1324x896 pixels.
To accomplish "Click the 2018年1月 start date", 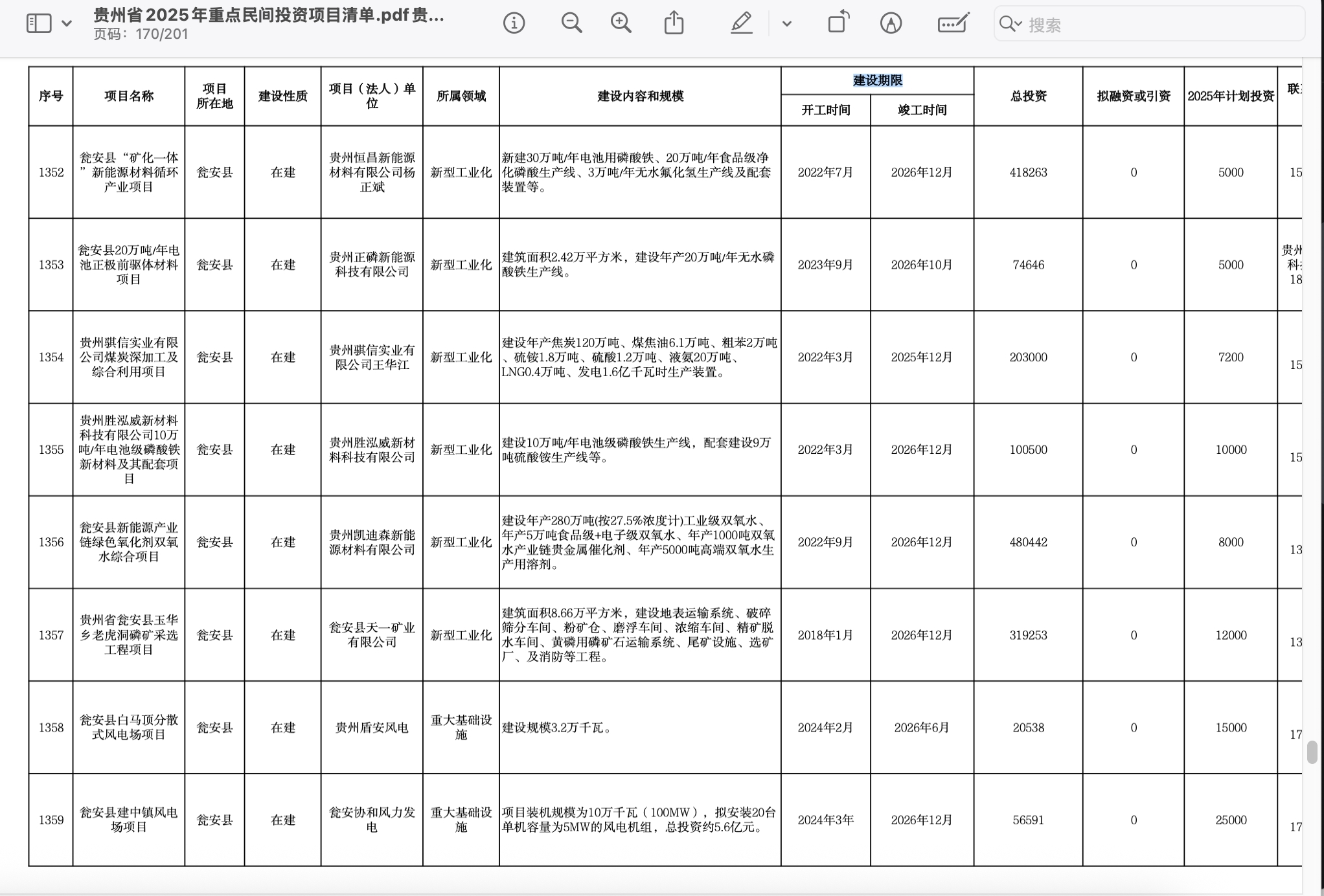I will pos(825,635).
